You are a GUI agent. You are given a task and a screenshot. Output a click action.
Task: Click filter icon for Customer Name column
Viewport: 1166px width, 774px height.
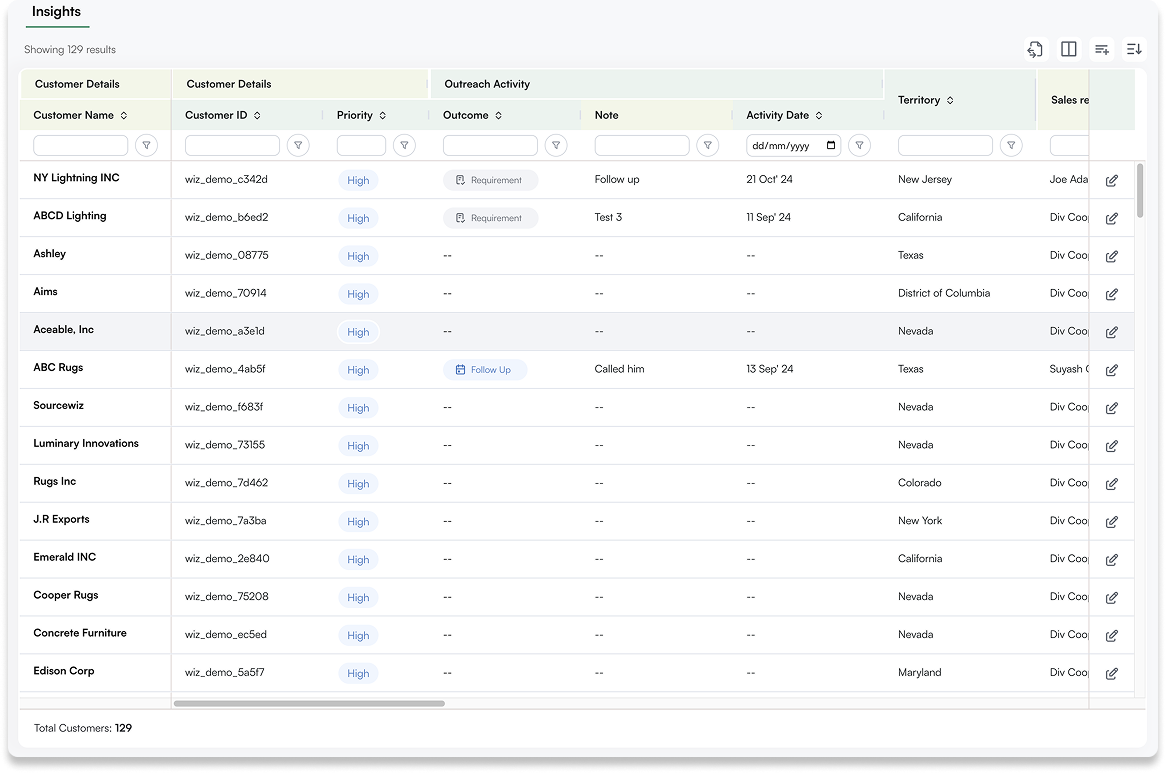tap(147, 146)
